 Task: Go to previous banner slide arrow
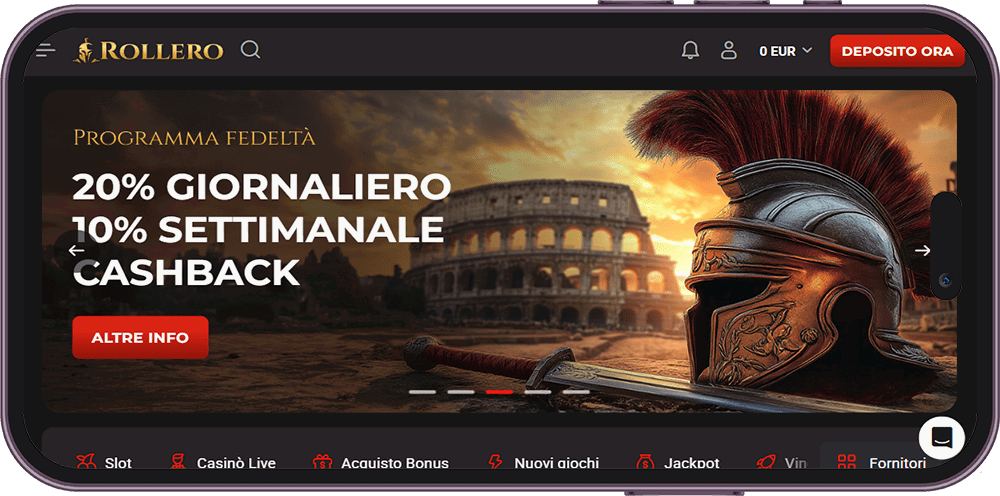[x=77, y=251]
